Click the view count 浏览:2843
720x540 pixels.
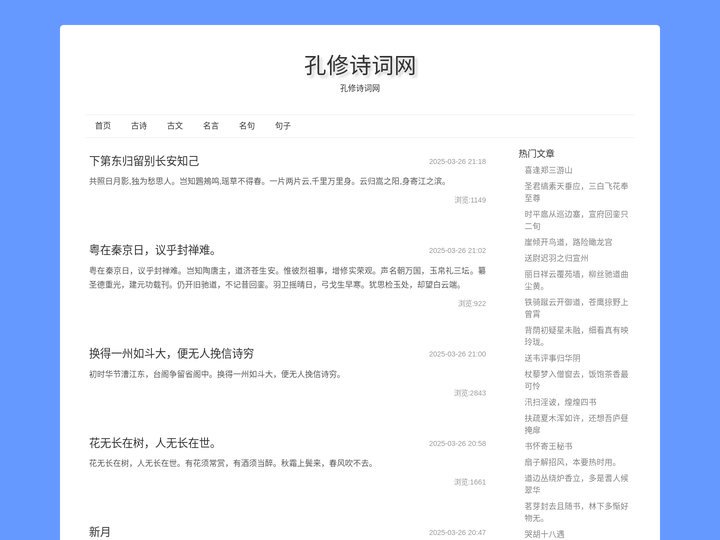point(470,393)
